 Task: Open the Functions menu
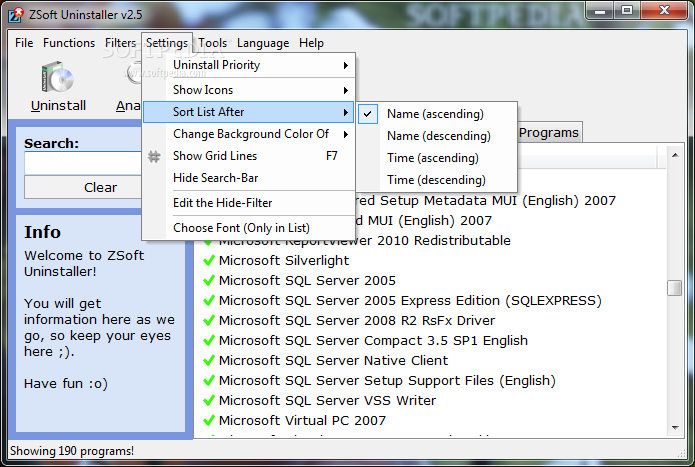coord(69,43)
